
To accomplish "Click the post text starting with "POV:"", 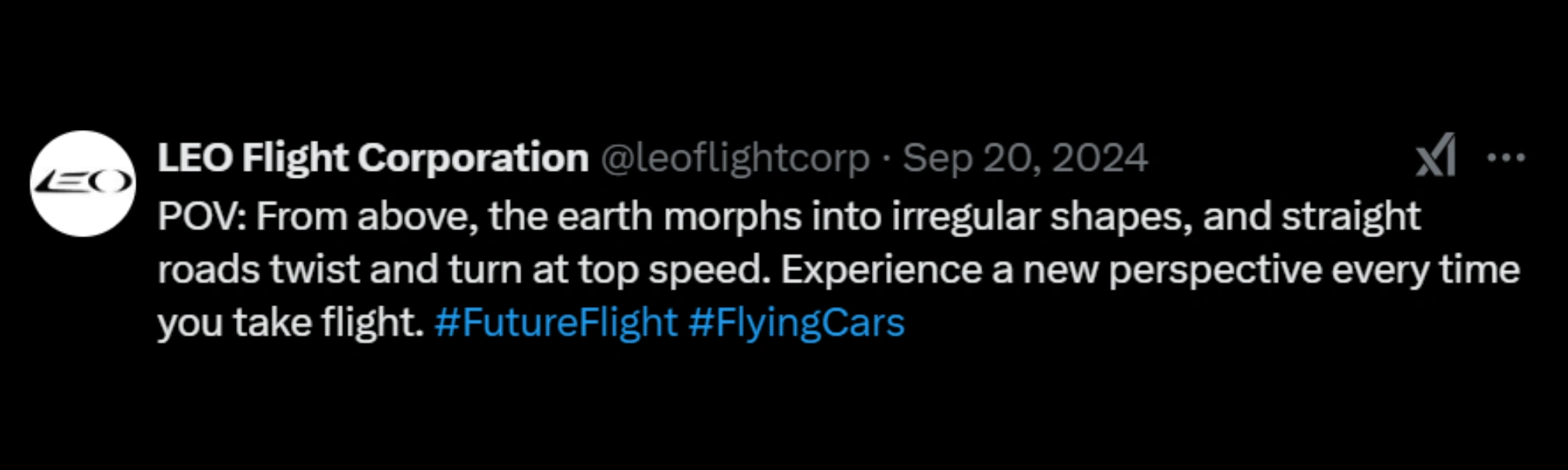I will [x=788, y=217].
